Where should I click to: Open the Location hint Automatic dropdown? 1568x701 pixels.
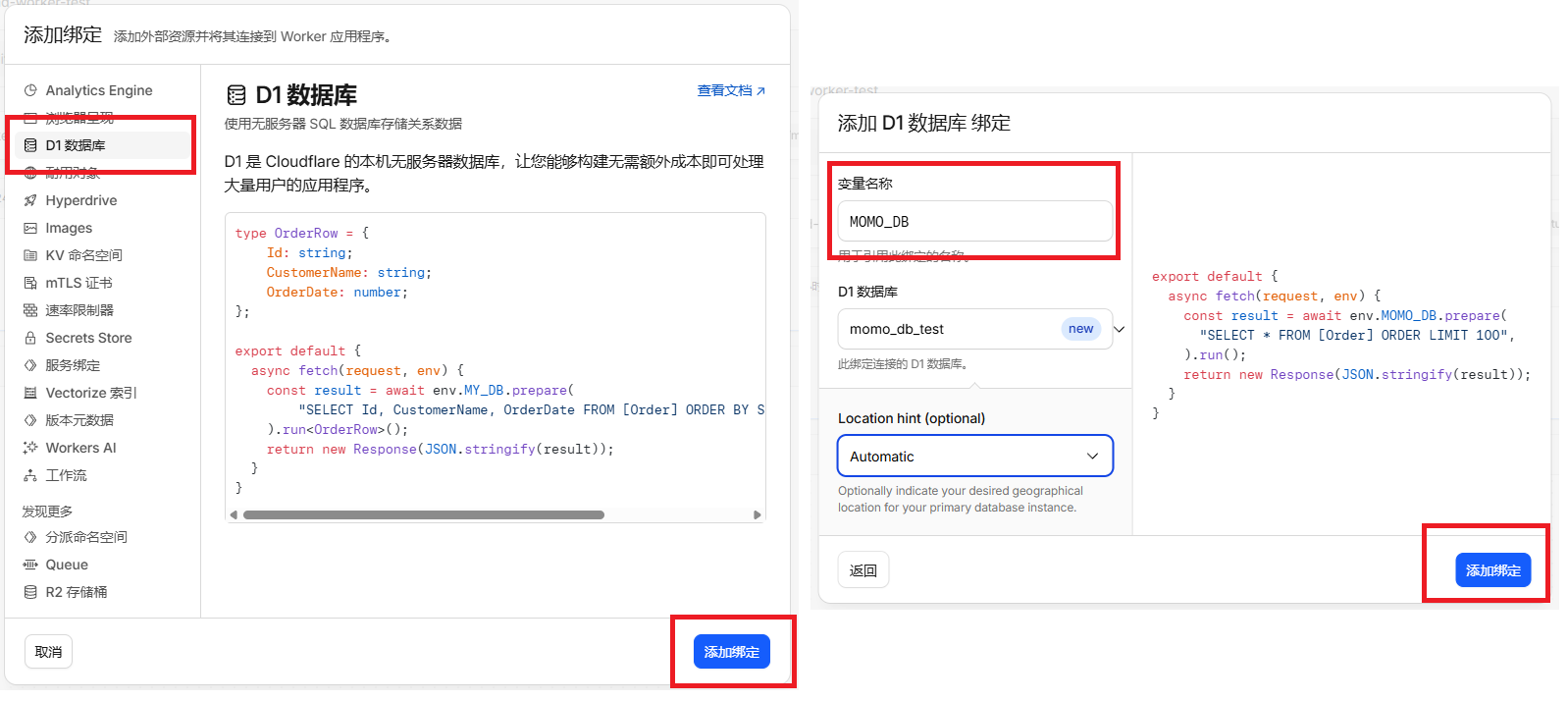pos(975,456)
